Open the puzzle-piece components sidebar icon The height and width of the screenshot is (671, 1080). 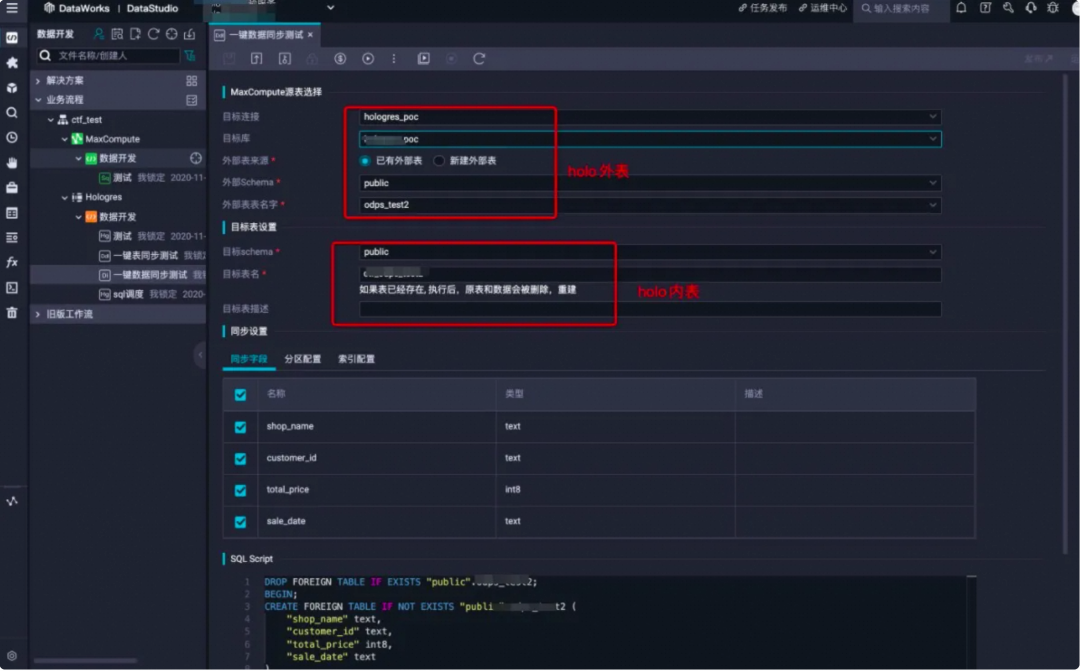tap(12, 63)
